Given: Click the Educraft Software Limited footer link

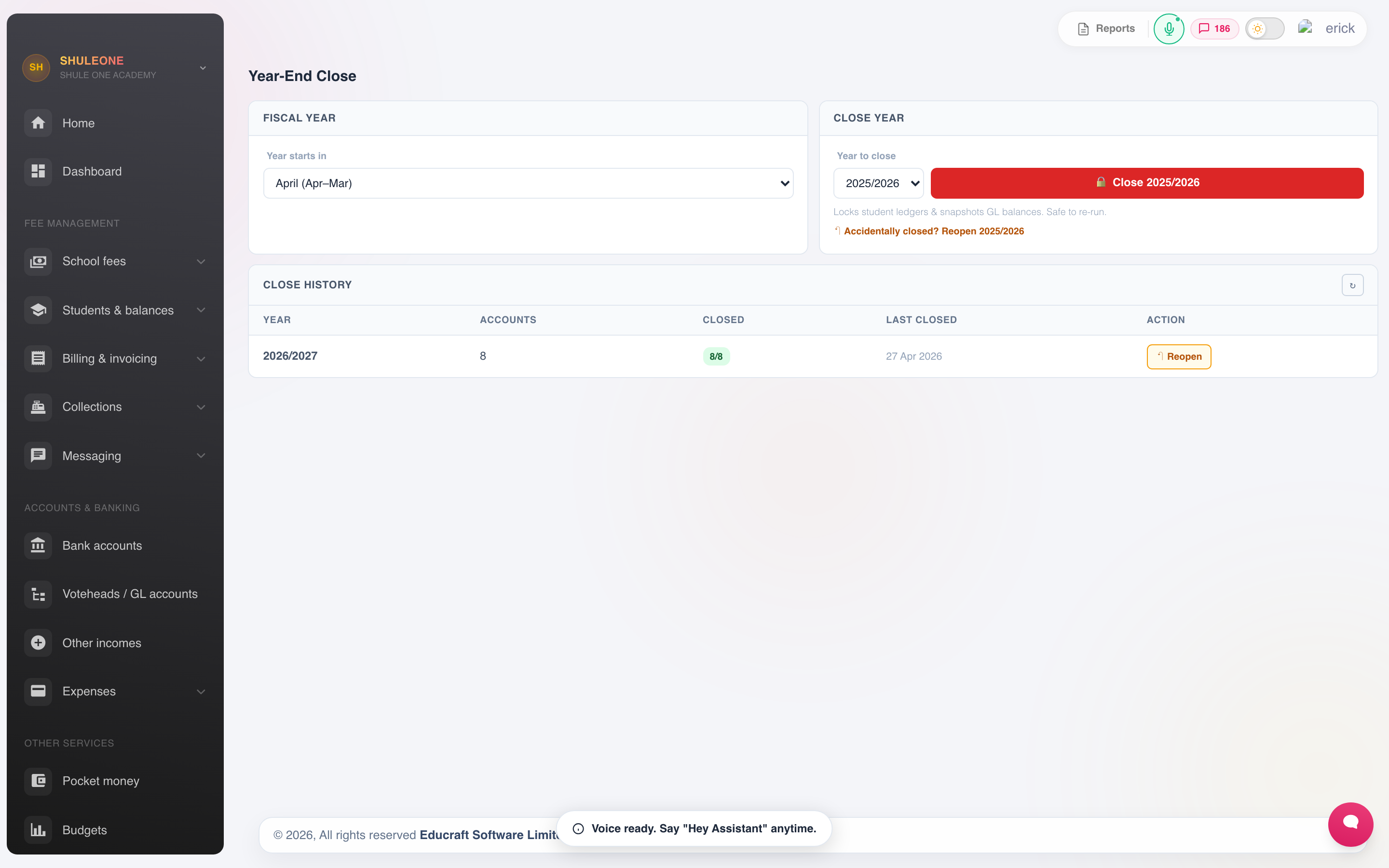Looking at the screenshot, I should tap(489, 835).
